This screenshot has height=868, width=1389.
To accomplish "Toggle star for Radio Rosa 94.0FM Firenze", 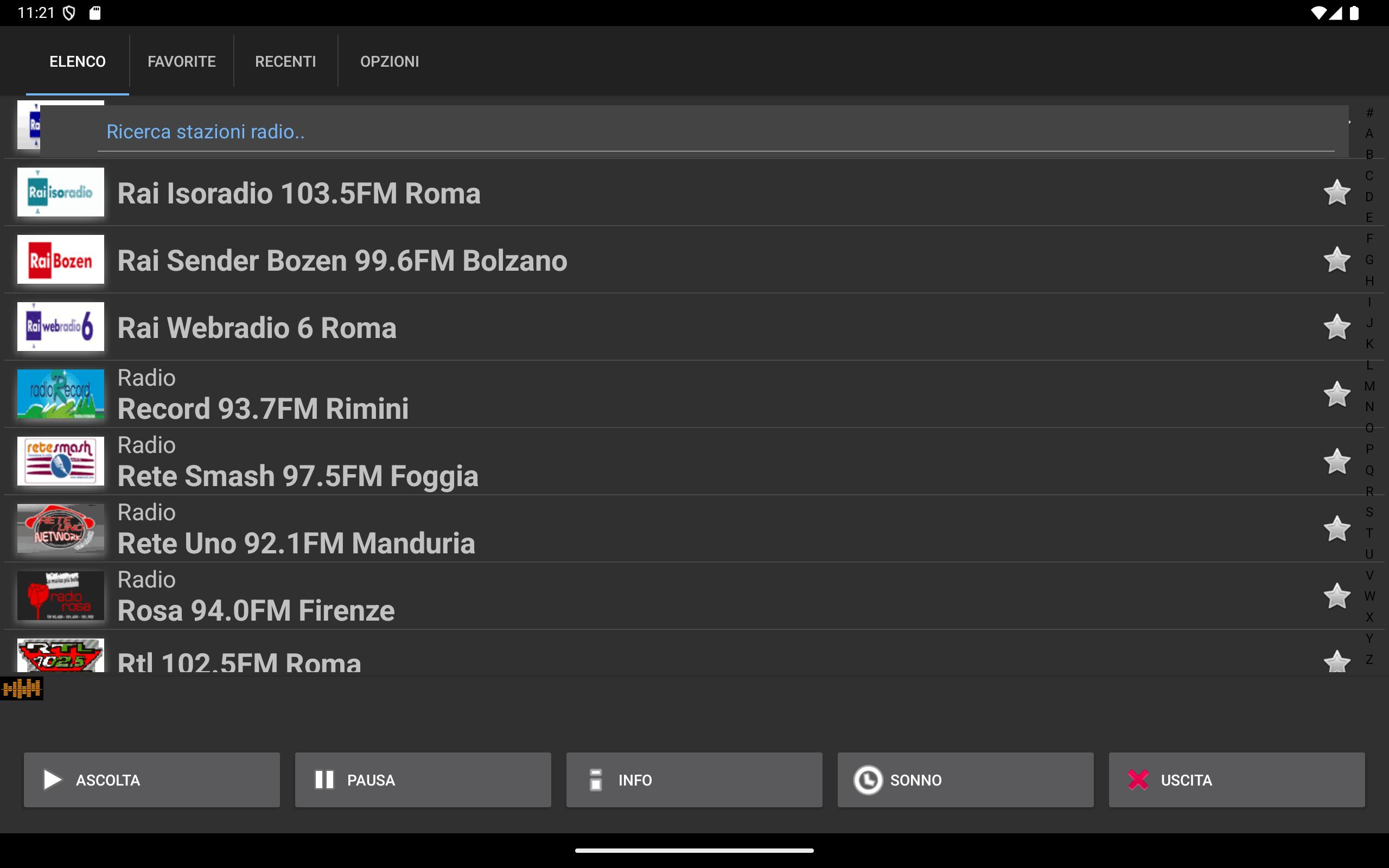I will [x=1337, y=595].
